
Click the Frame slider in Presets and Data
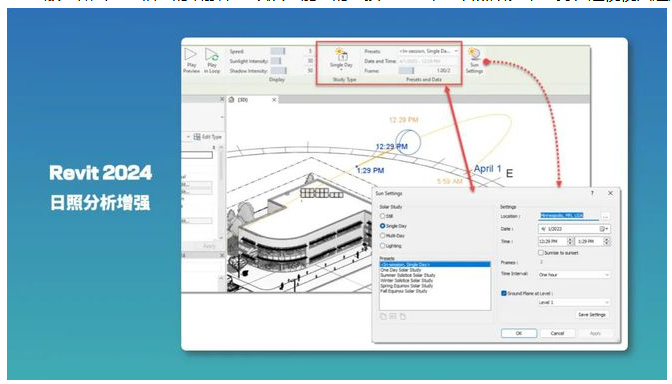point(406,70)
